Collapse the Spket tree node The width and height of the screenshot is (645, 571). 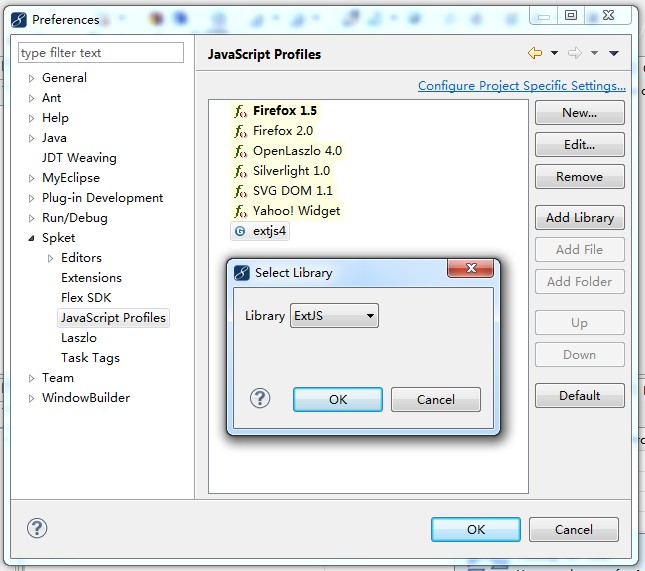click(x=31, y=238)
